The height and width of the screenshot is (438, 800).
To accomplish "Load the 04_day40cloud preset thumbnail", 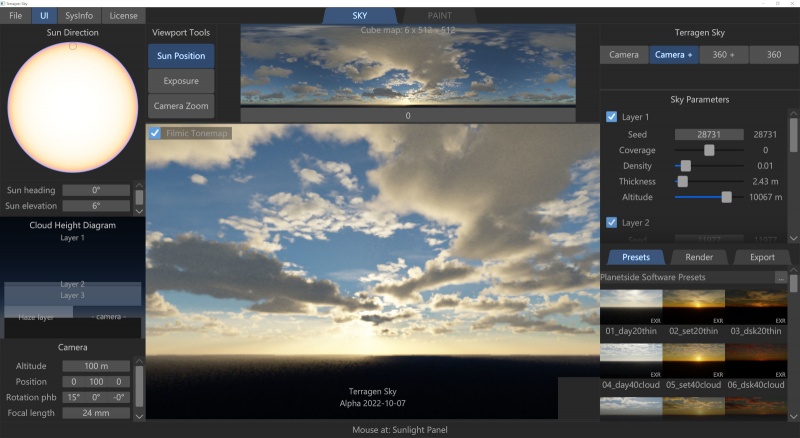I will pos(631,361).
